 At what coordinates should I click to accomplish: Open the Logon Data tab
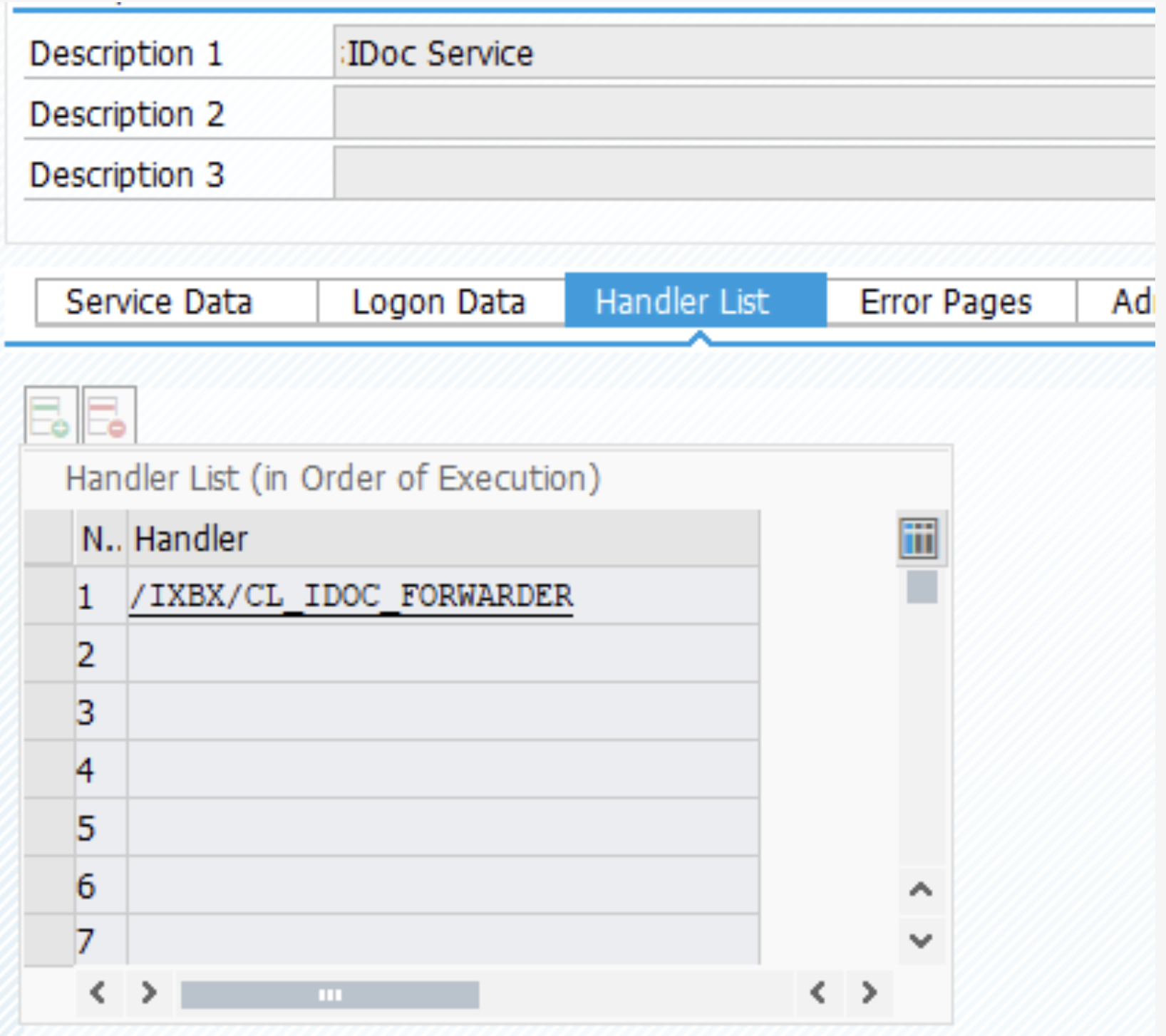[x=440, y=302]
